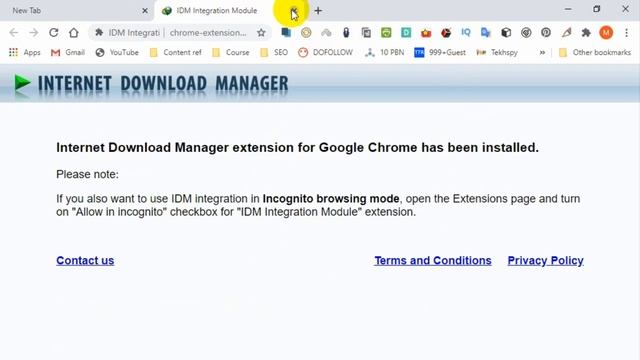This screenshot has height=360, width=640.
Task: Open the orange M profile avatar
Action: point(606,33)
